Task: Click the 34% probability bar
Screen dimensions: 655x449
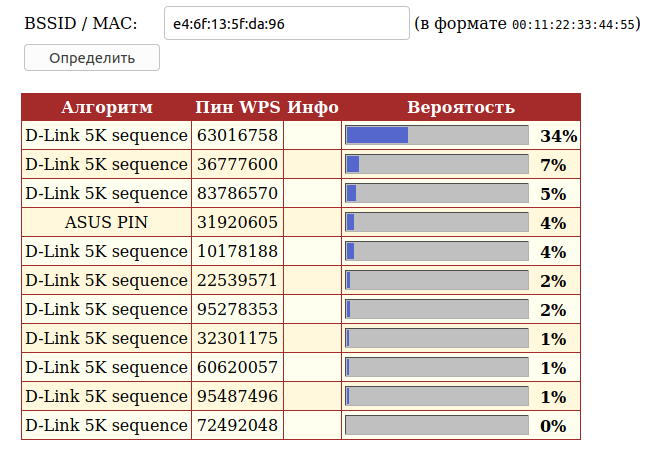Action: point(436,135)
